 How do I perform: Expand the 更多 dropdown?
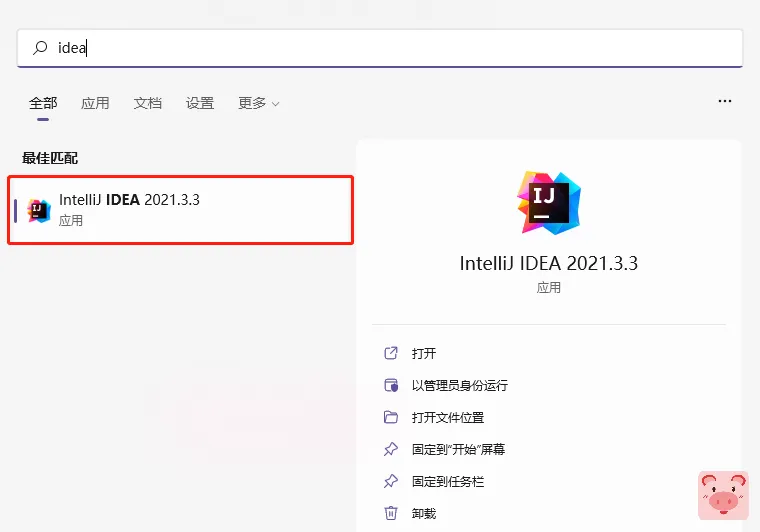(258, 103)
